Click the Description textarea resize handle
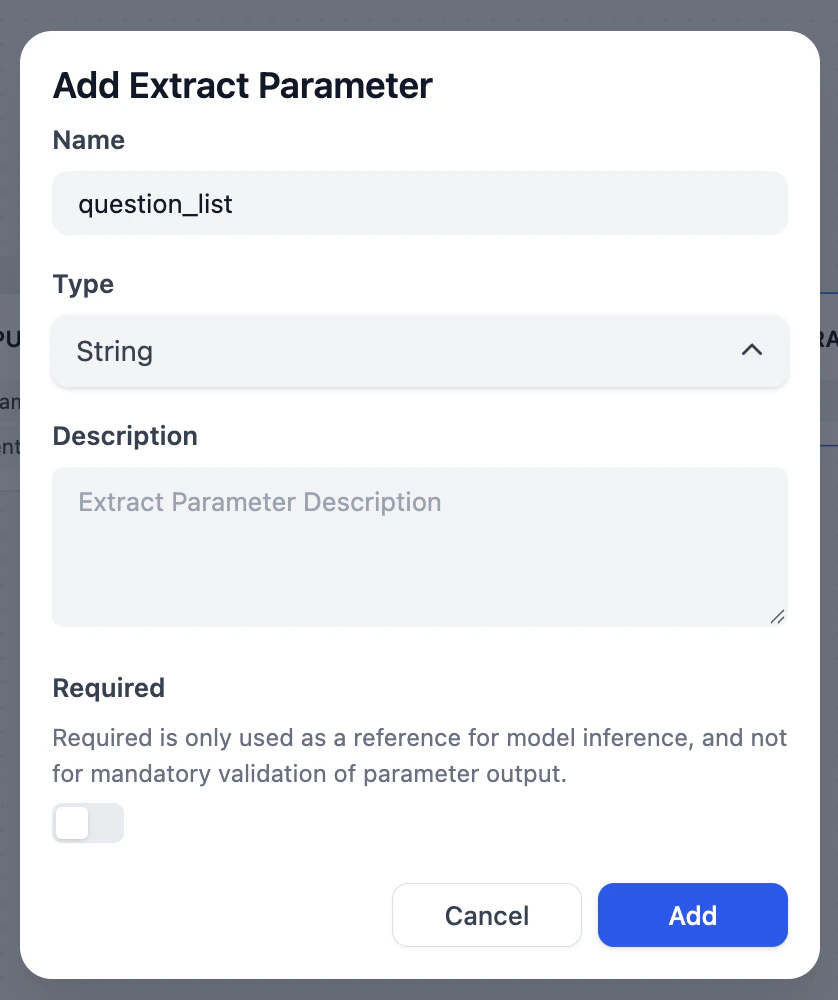The height and width of the screenshot is (1000, 838). click(777, 617)
